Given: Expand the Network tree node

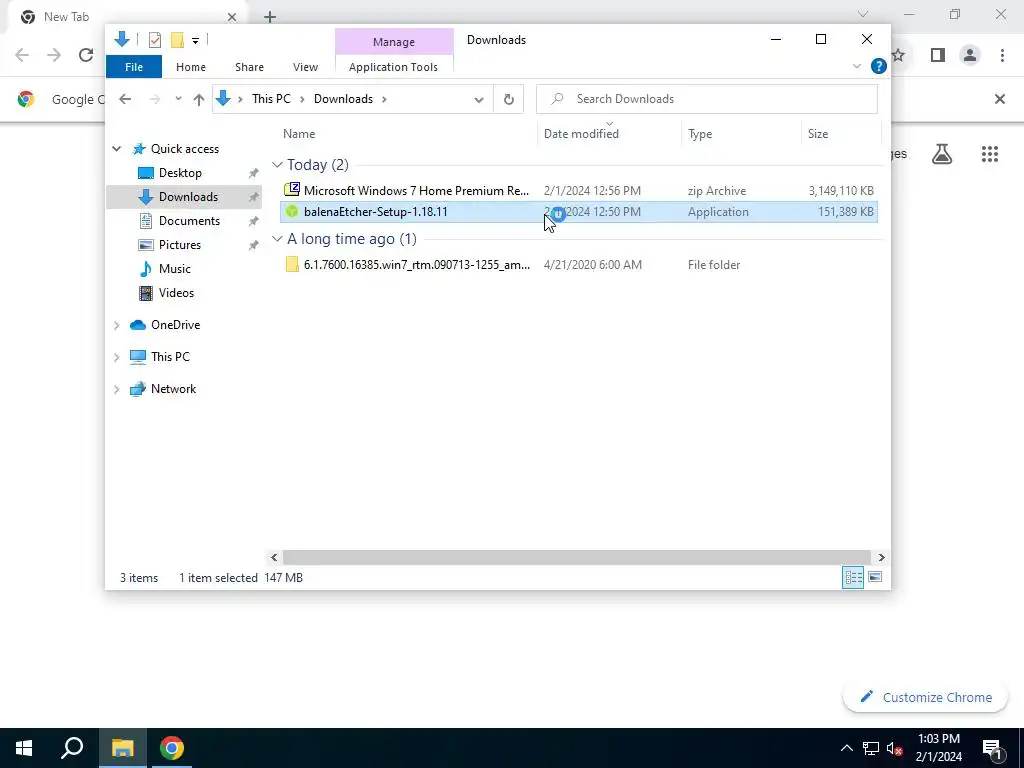Looking at the screenshot, I should [116, 389].
